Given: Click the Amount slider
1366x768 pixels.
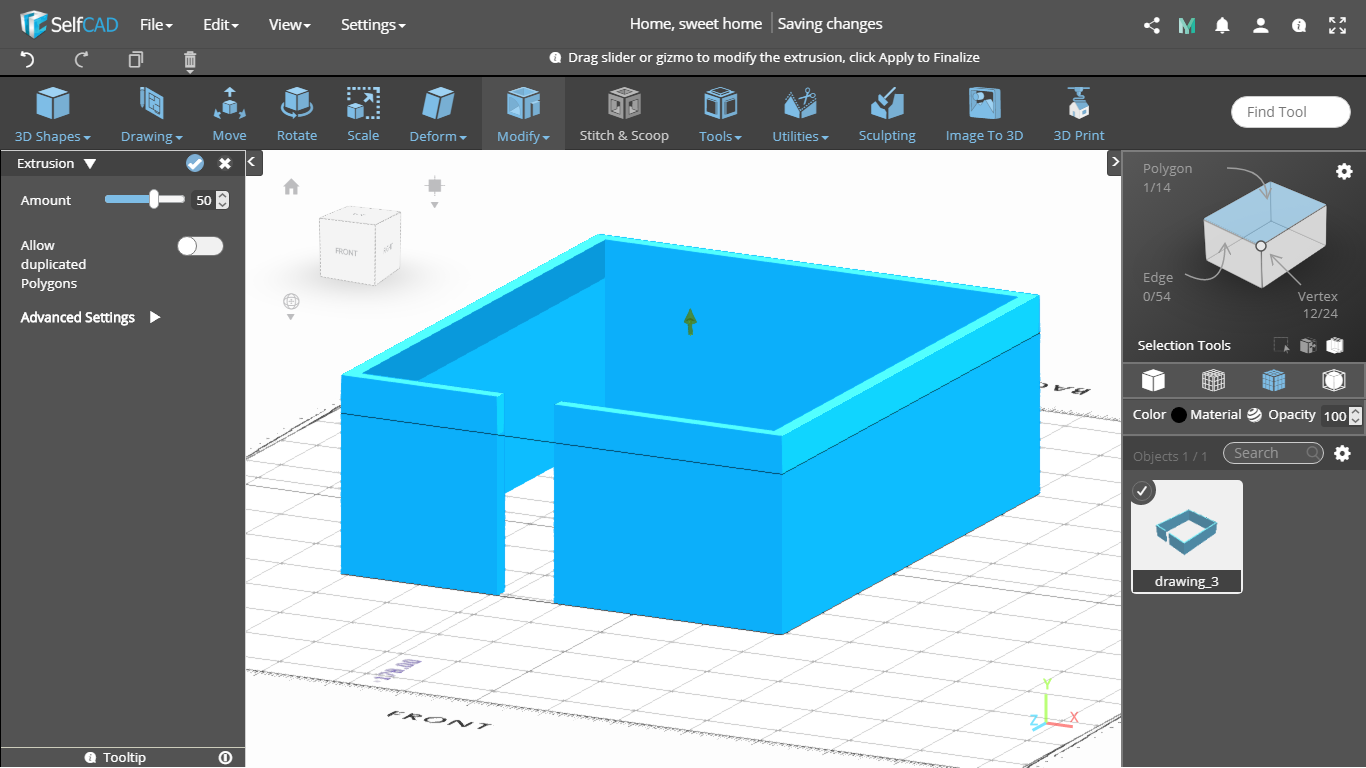Looking at the screenshot, I should click(x=145, y=200).
